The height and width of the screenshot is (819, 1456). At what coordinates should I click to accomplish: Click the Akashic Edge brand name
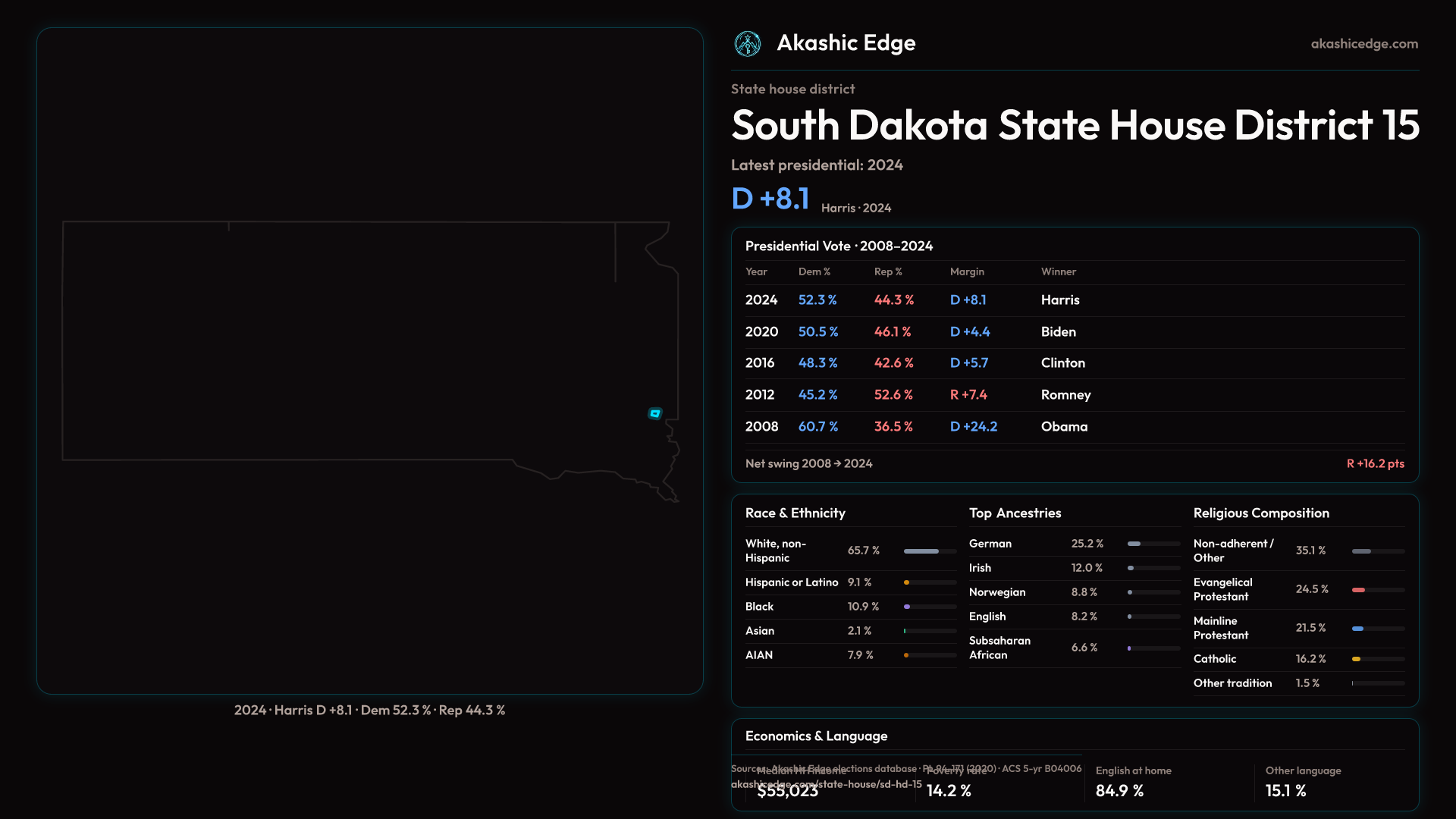click(846, 43)
